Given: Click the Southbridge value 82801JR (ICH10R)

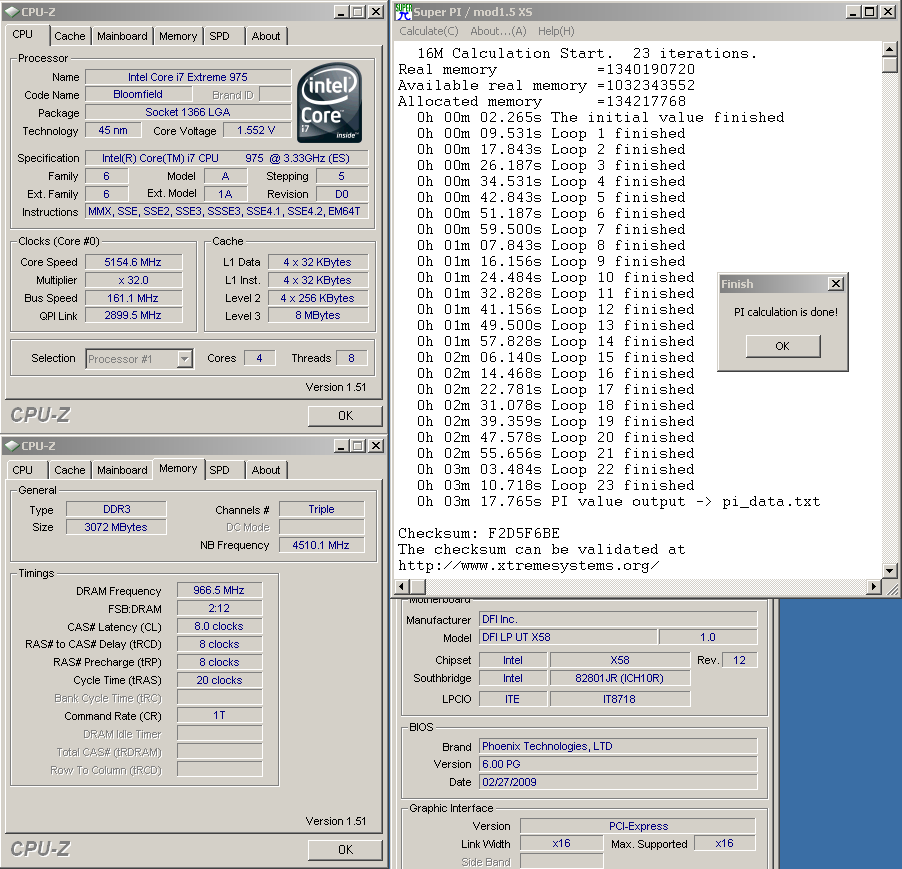Looking at the screenshot, I should coord(620,678).
